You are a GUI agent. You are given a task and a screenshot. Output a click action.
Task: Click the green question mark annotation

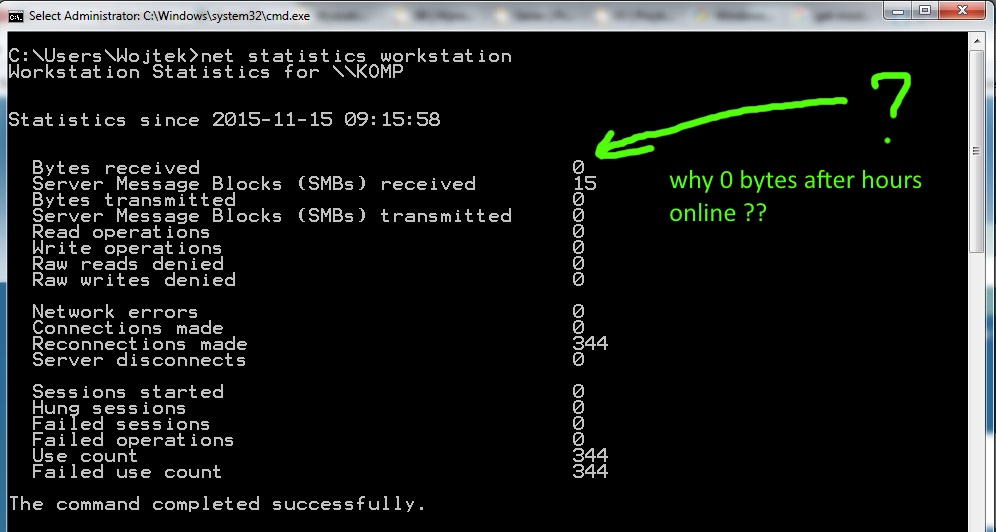[891, 107]
